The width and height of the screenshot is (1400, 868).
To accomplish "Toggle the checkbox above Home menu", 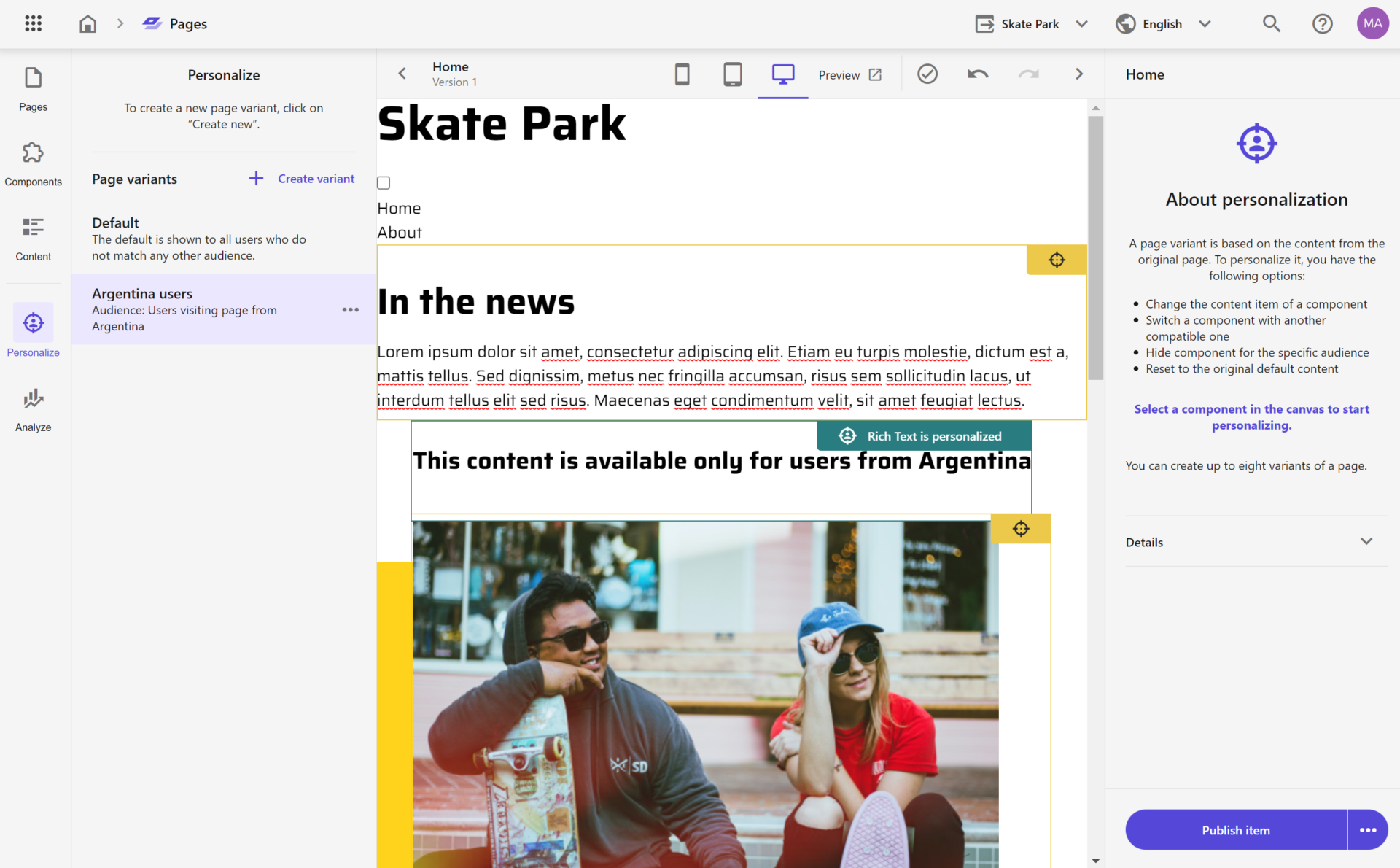I will coord(384,182).
